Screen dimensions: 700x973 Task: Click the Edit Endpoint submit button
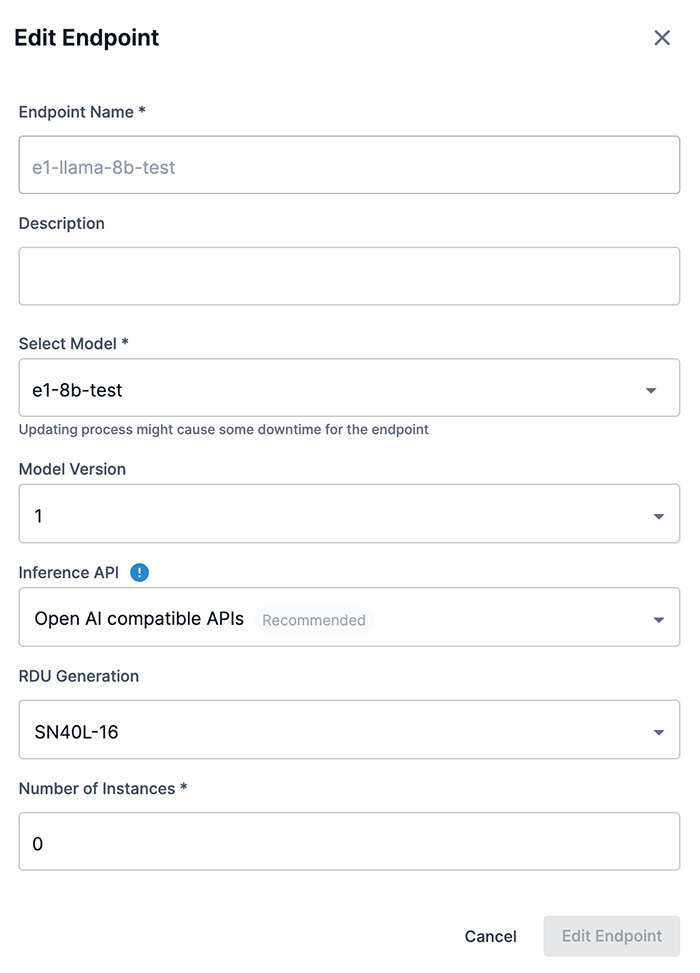pyautogui.click(x=611, y=936)
